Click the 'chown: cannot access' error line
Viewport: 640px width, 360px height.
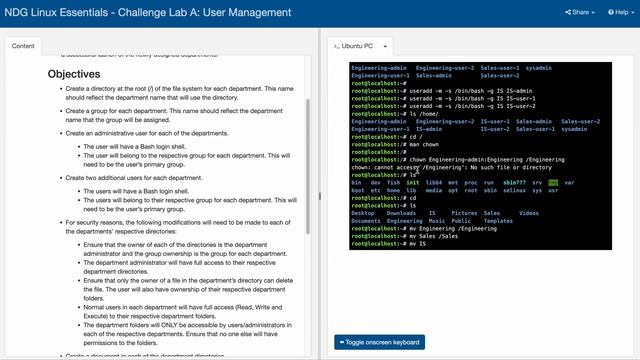pyautogui.click(x=451, y=167)
